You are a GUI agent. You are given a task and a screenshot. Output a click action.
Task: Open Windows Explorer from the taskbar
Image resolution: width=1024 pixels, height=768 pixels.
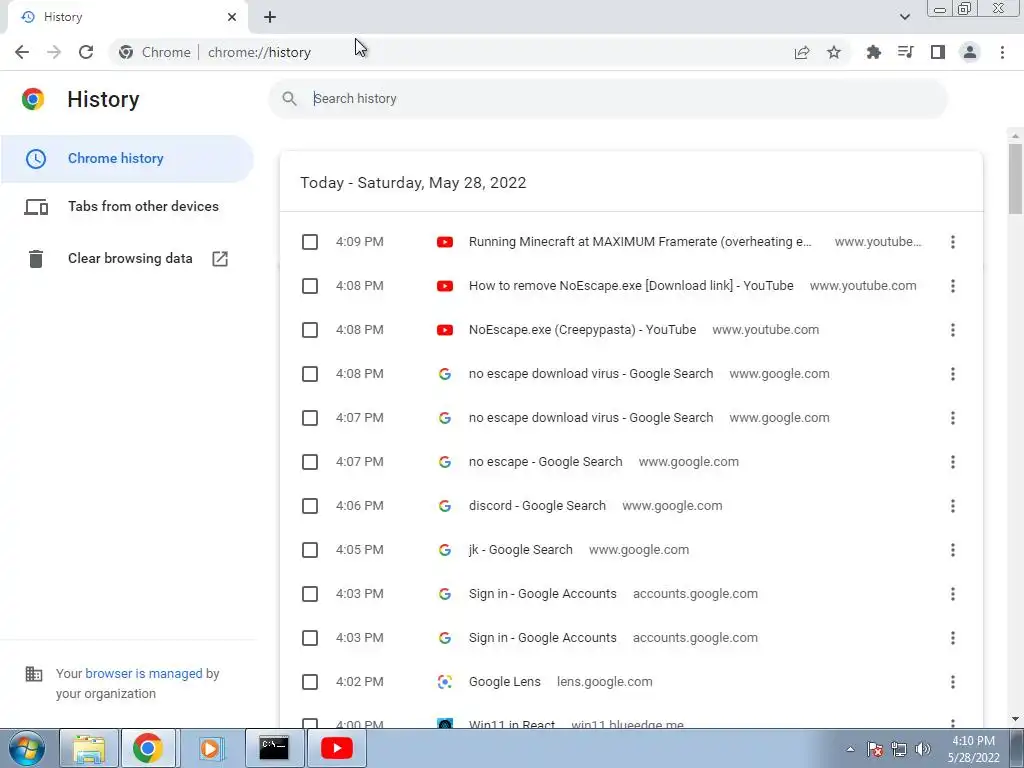coord(89,748)
